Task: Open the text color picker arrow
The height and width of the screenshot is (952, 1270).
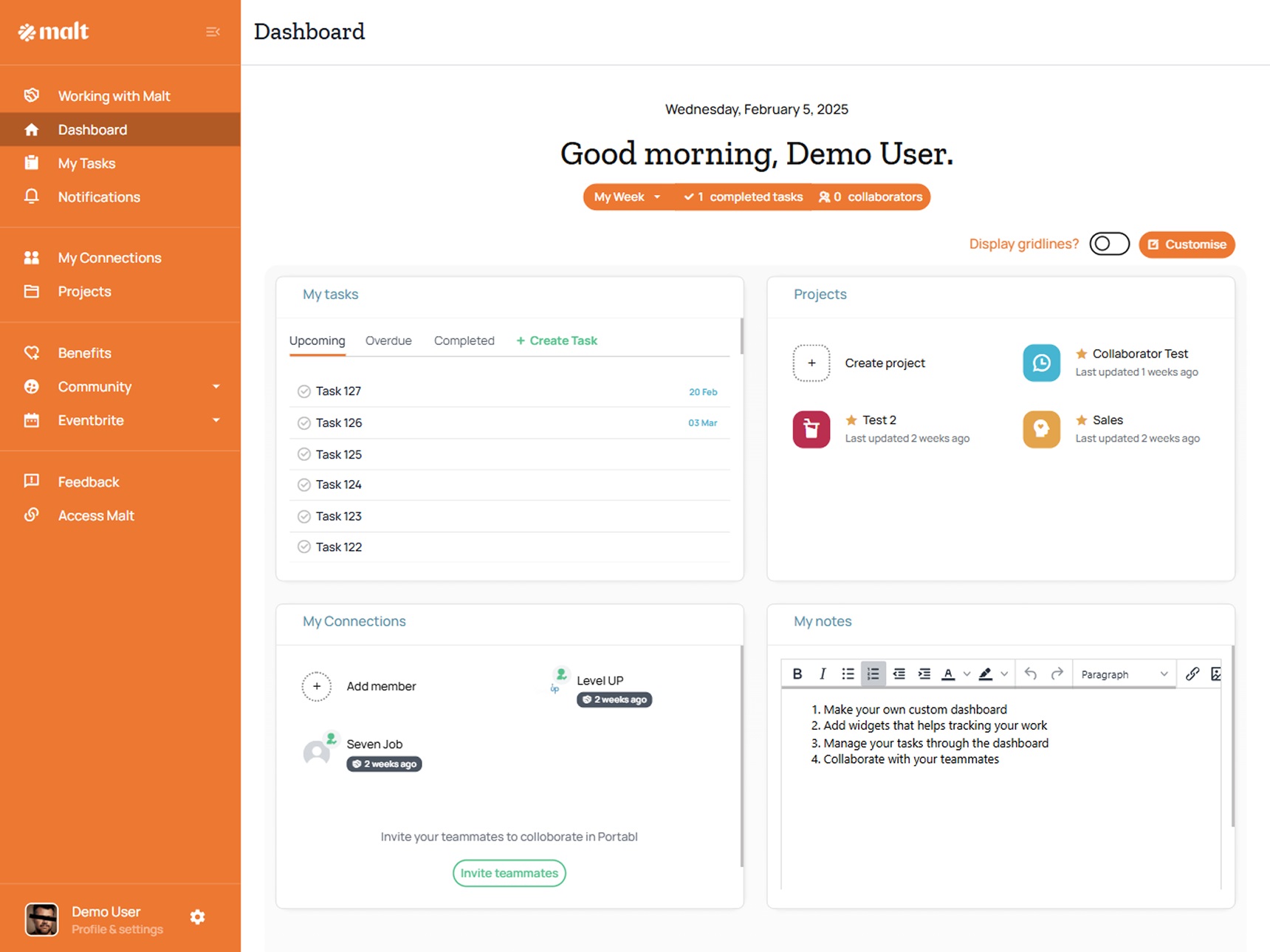Action: point(967,674)
